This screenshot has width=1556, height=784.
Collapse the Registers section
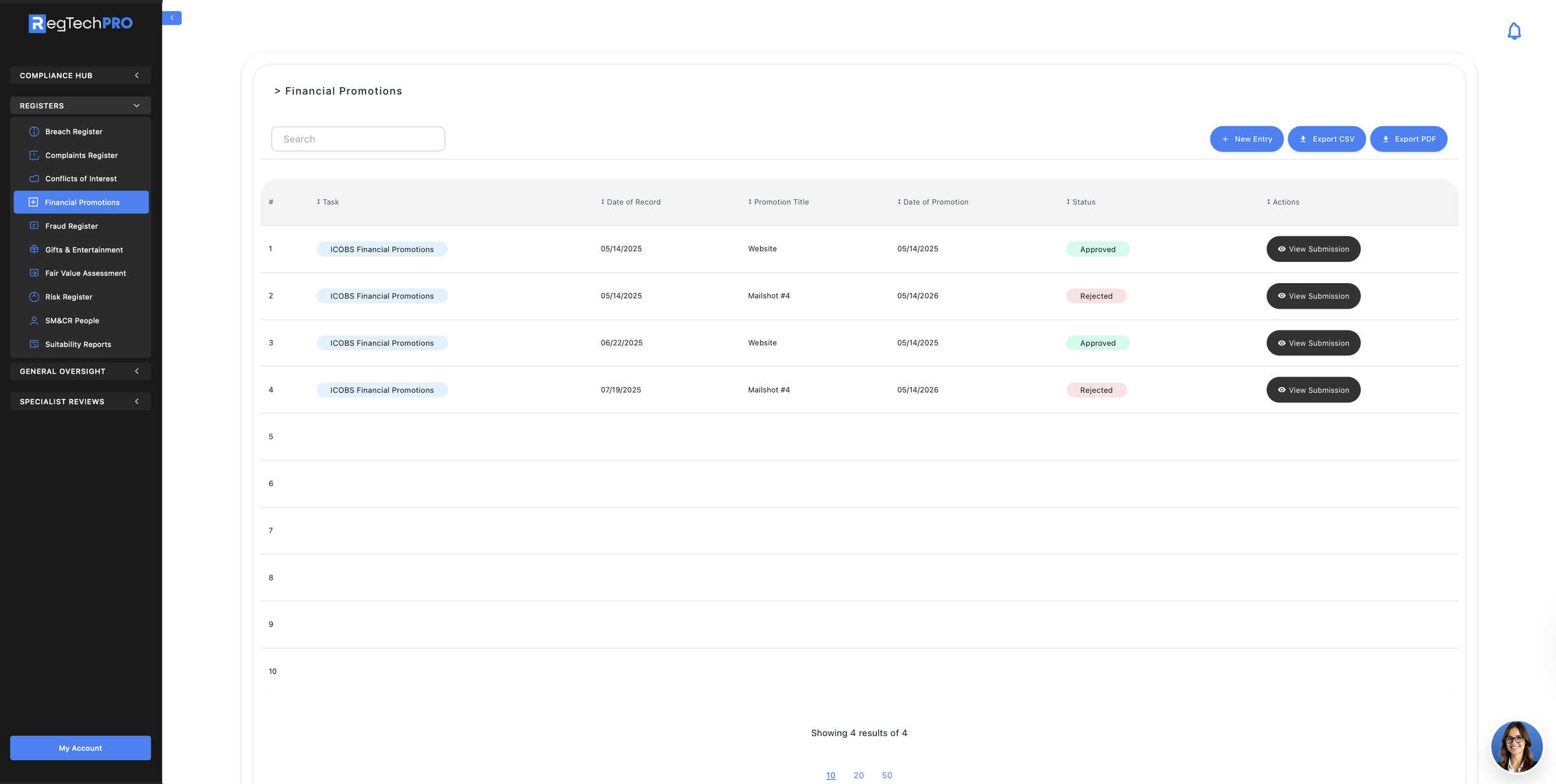click(80, 106)
